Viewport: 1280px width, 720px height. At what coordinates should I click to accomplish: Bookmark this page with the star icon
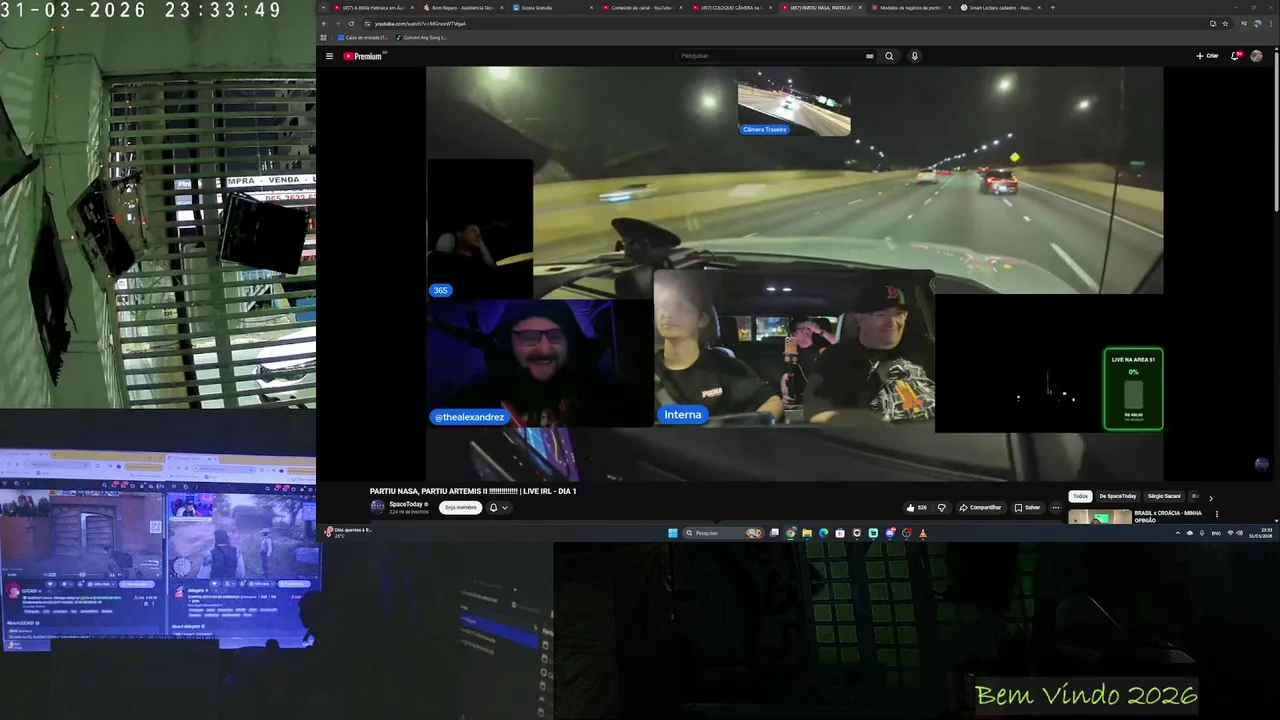(x=1225, y=23)
